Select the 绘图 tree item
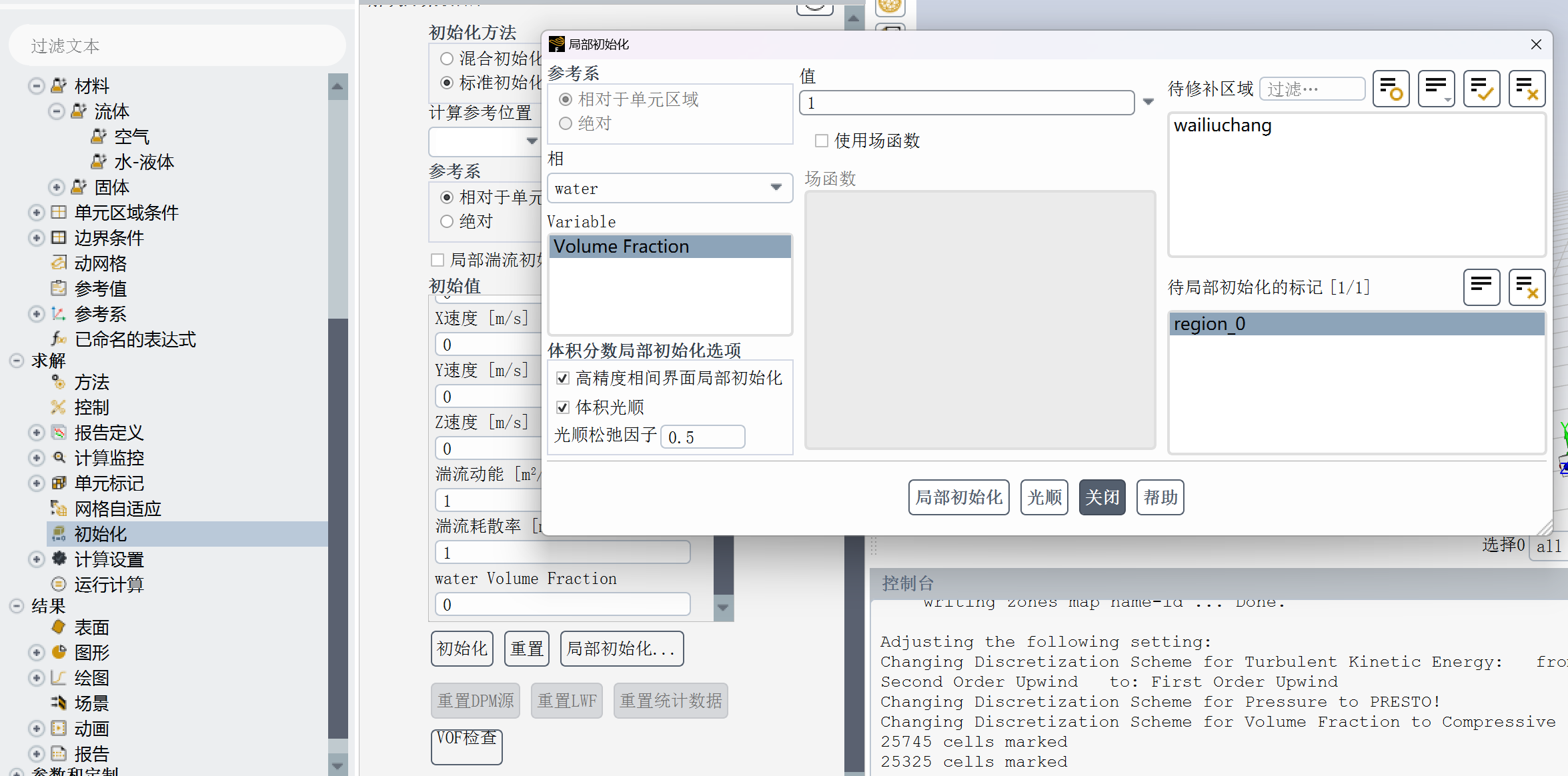This screenshot has width=1568, height=776. click(x=91, y=678)
